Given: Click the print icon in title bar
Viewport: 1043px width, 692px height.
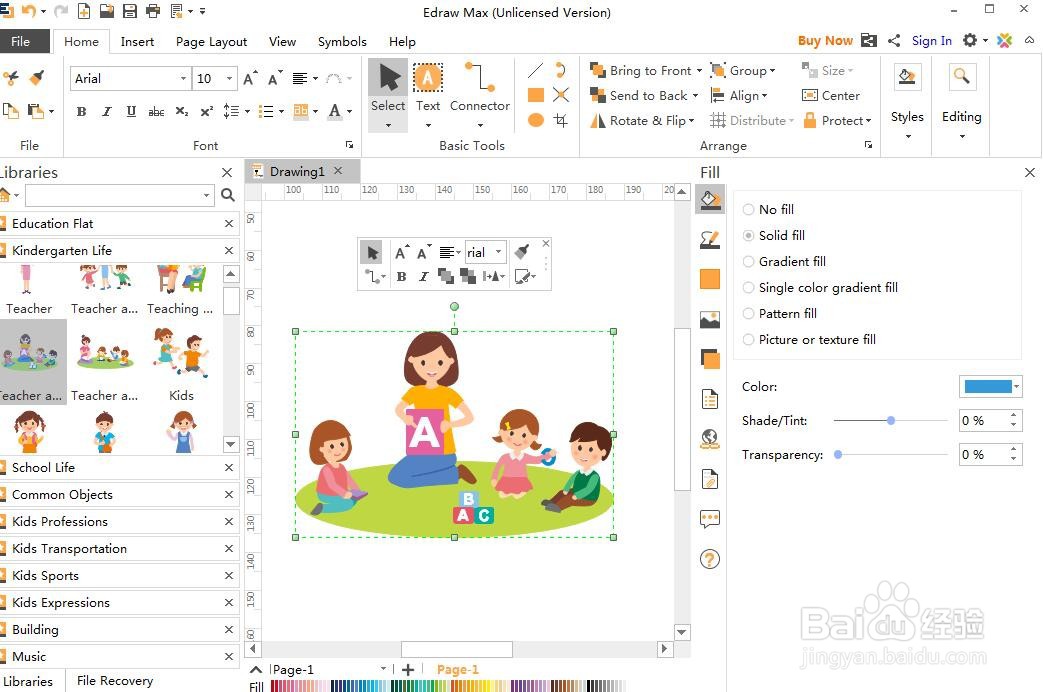Looking at the screenshot, I should coord(152,11).
